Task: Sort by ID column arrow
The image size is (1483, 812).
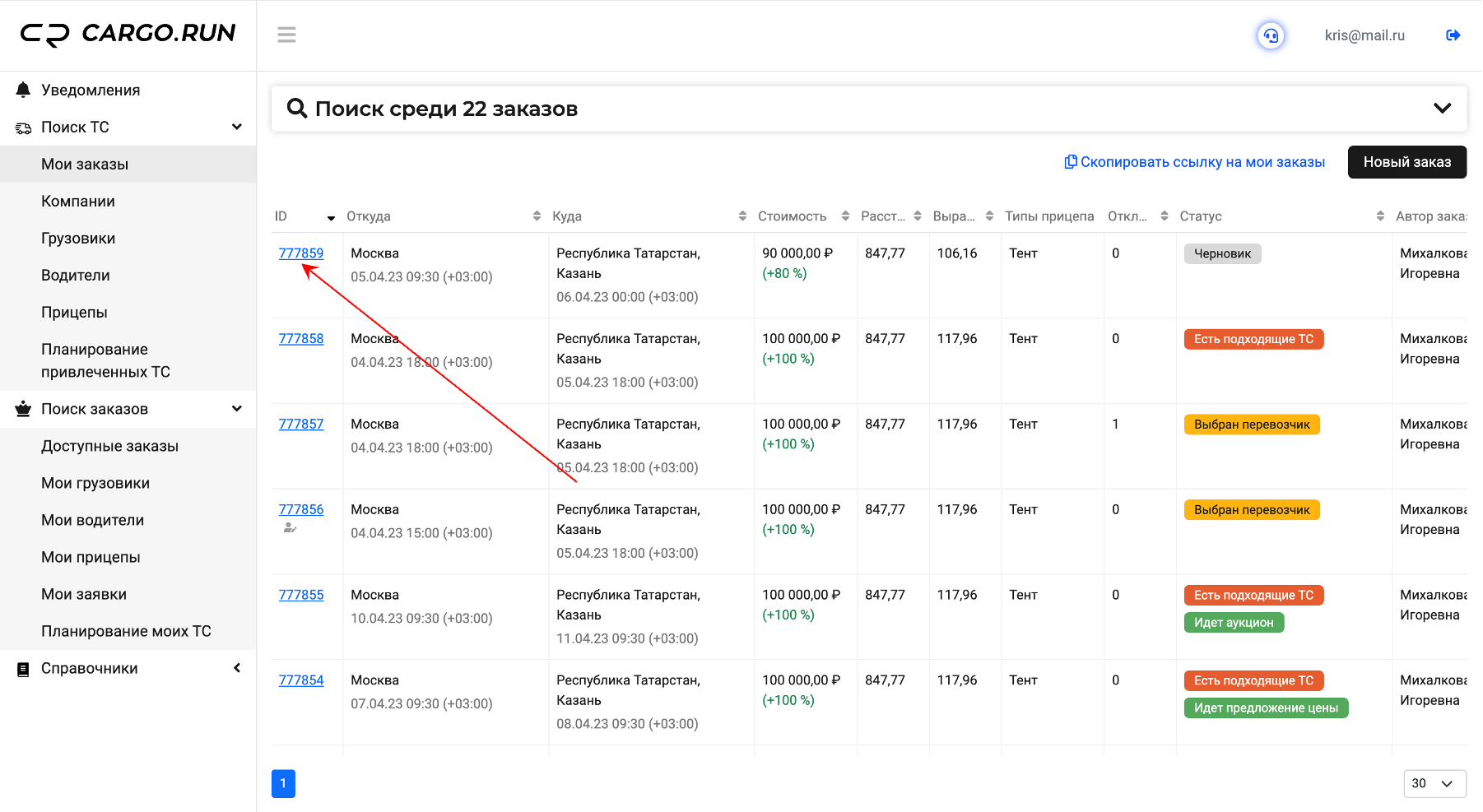Action: tap(331, 218)
